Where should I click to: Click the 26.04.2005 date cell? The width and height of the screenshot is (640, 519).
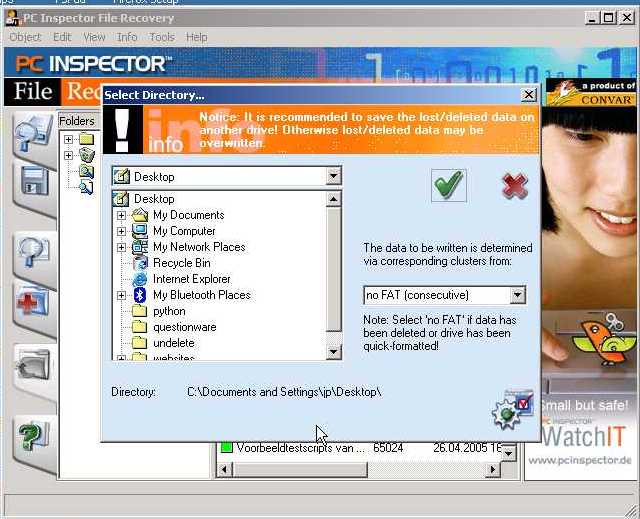(x=467, y=448)
